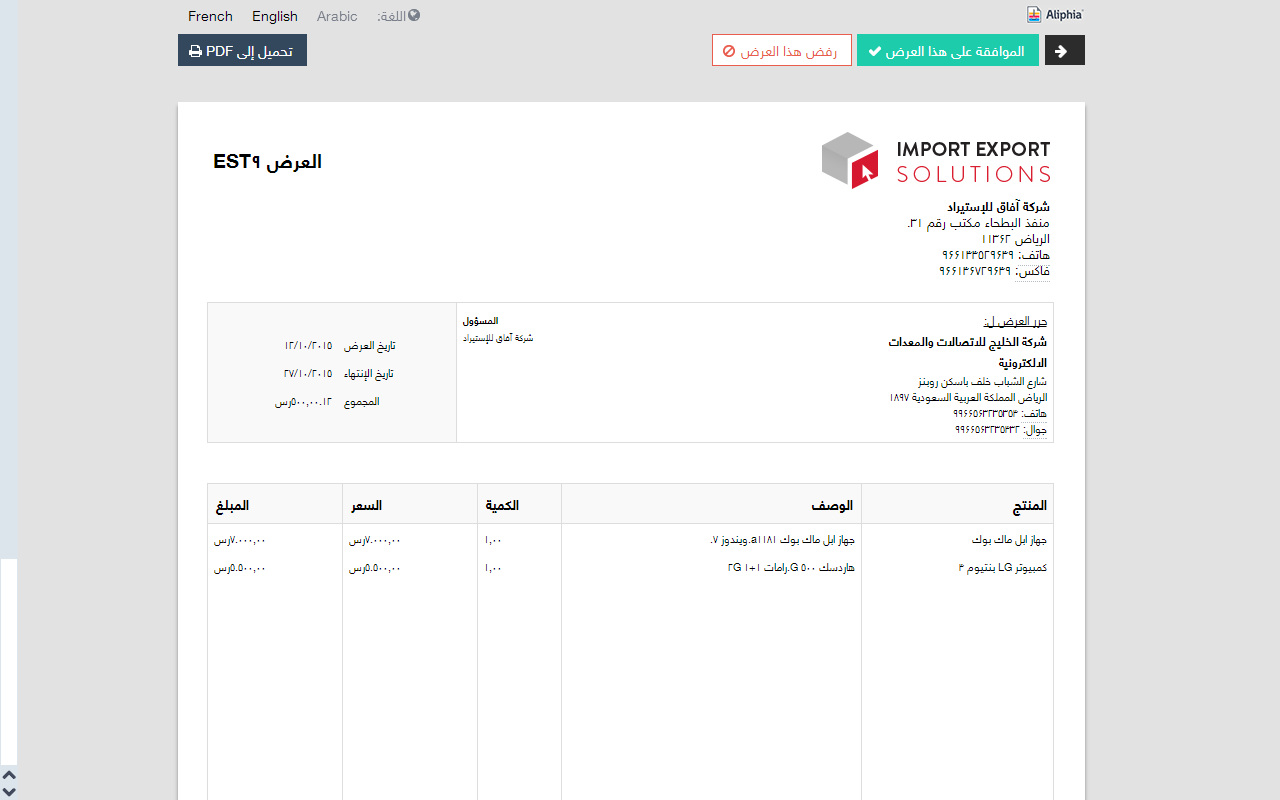The width and height of the screenshot is (1280, 800).
Task: Switch language to French
Action: point(210,16)
